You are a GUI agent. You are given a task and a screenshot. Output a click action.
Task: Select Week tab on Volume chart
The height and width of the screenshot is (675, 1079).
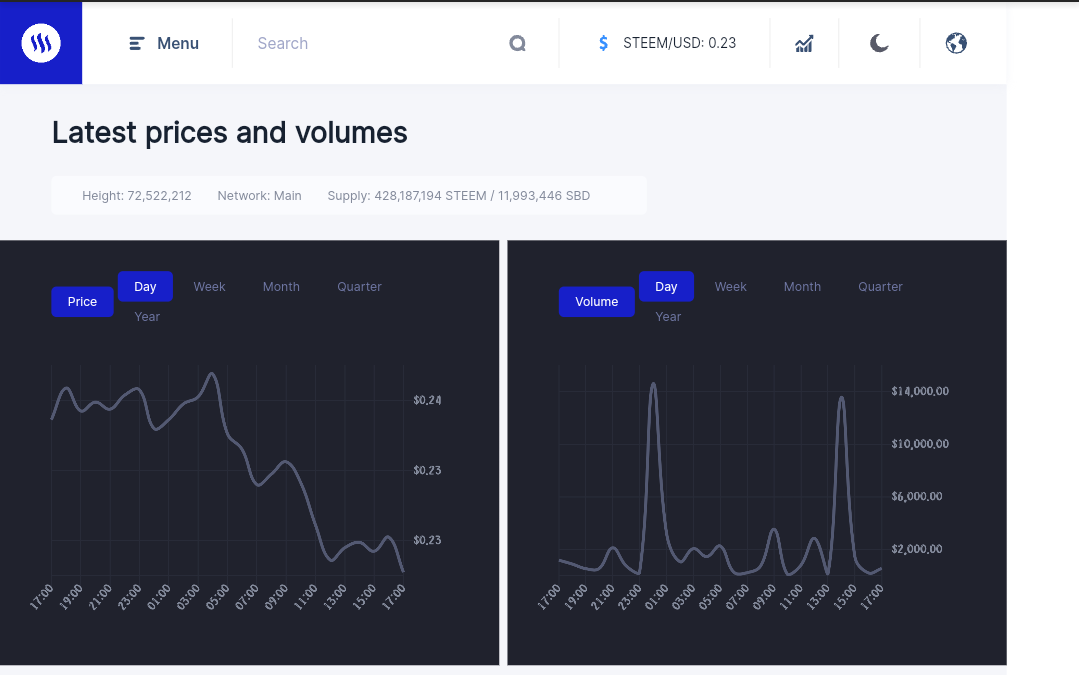(730, 287)
